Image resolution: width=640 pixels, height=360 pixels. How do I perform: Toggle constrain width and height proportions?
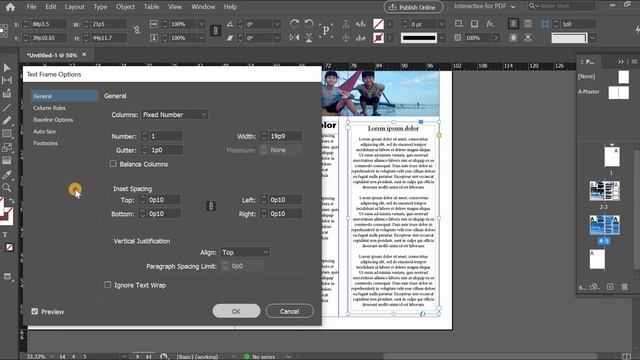click(136, 30)
